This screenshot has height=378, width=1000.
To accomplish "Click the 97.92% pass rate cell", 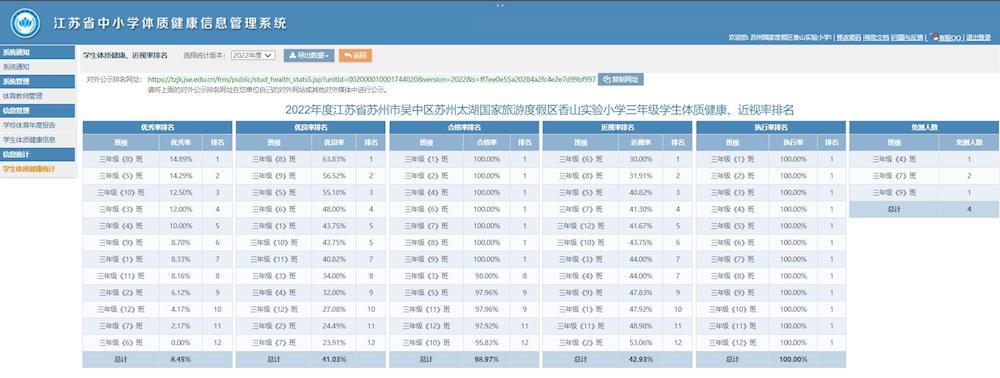I will click(x=487, y=326).
